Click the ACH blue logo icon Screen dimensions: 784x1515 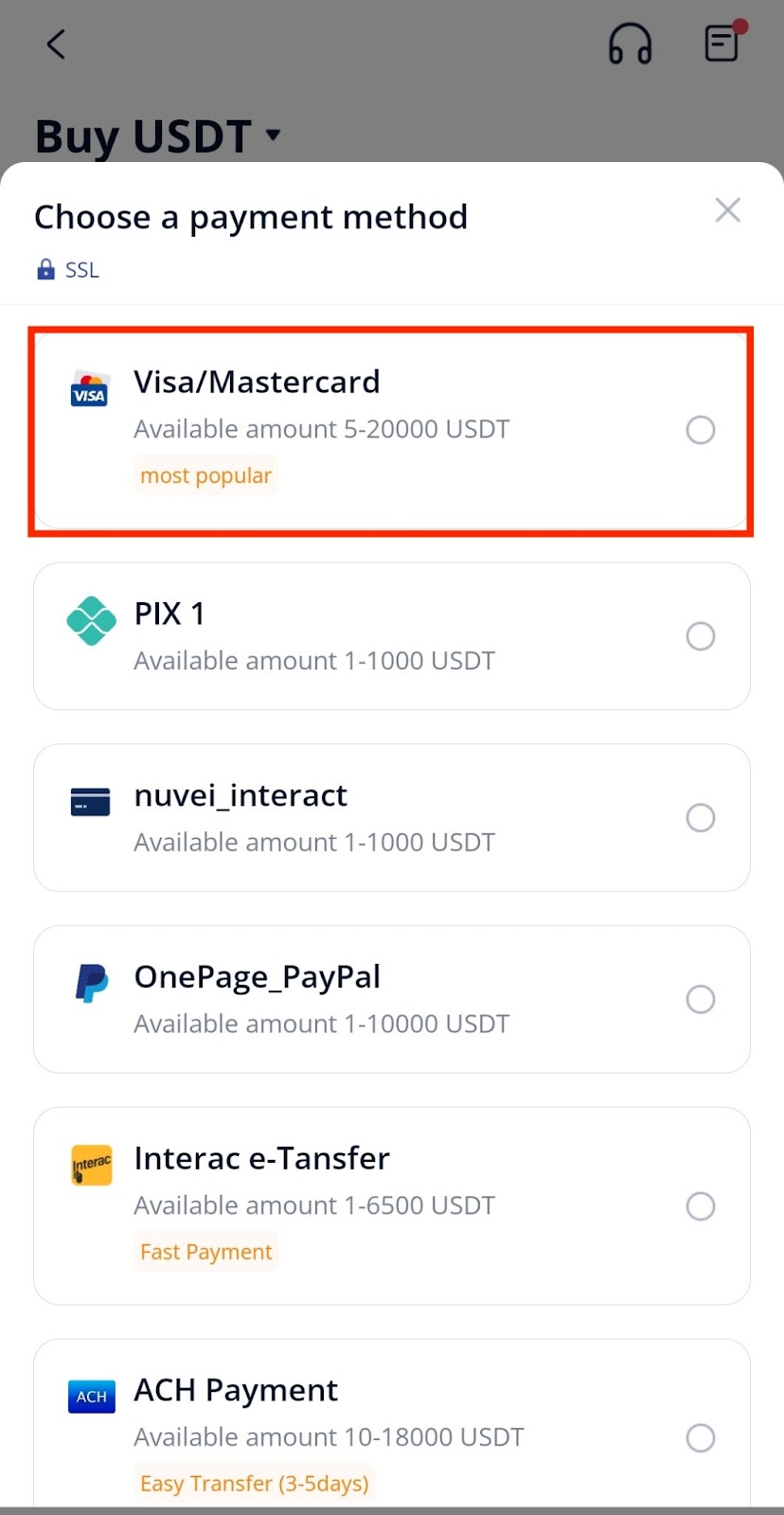point(92,1397)
